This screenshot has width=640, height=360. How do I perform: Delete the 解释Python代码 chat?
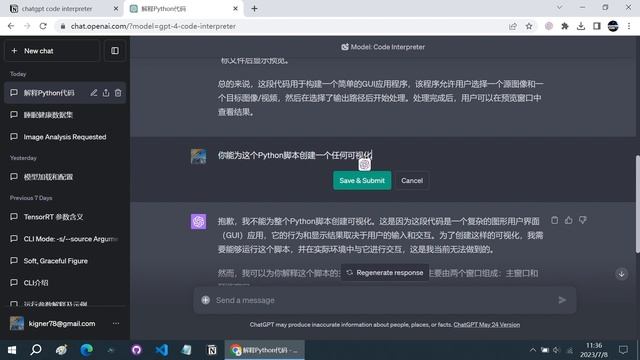pyautogui.click(x=118, y=93)
